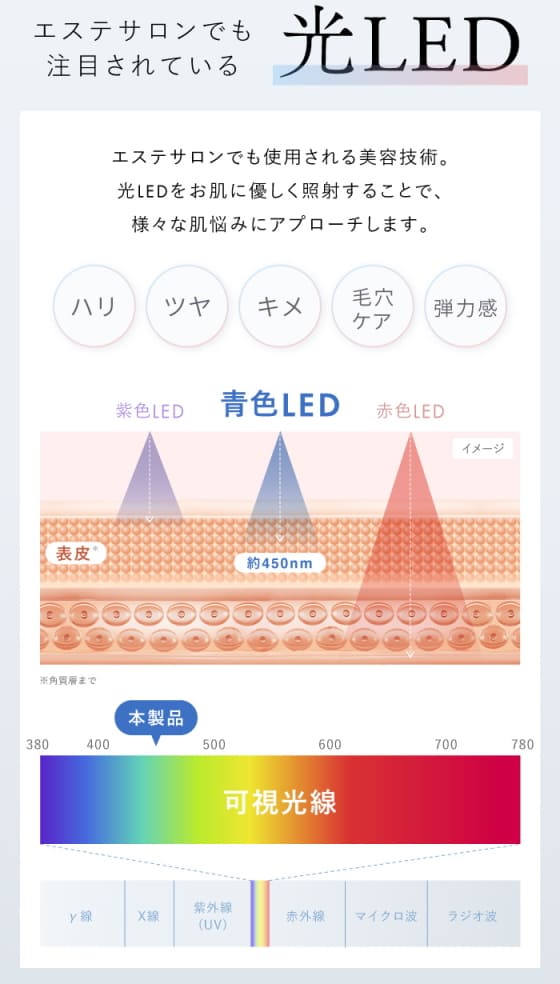Click the 表皮 skin layer label
The image size is (560, 984).
coord(76,553)
